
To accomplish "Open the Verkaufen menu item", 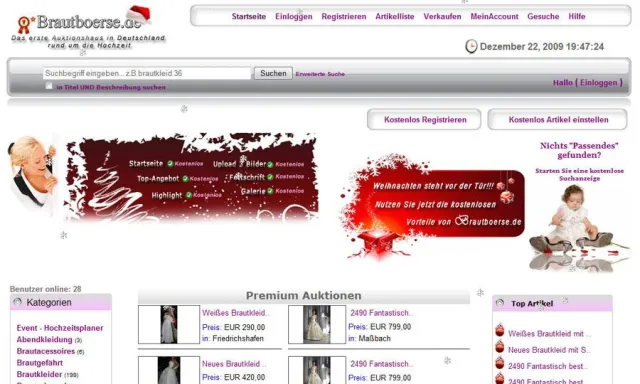I will 442,16.
